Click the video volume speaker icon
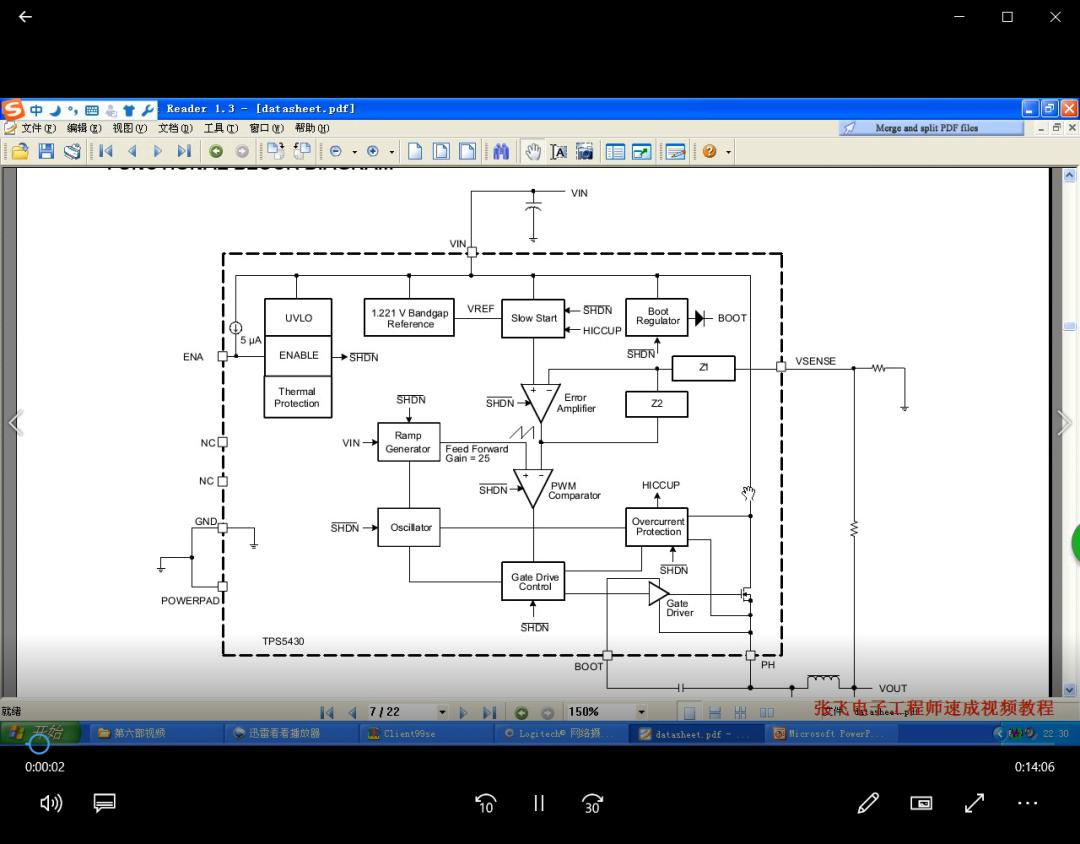This screenshot has height=844, width=1080. [x=51, y=803]
